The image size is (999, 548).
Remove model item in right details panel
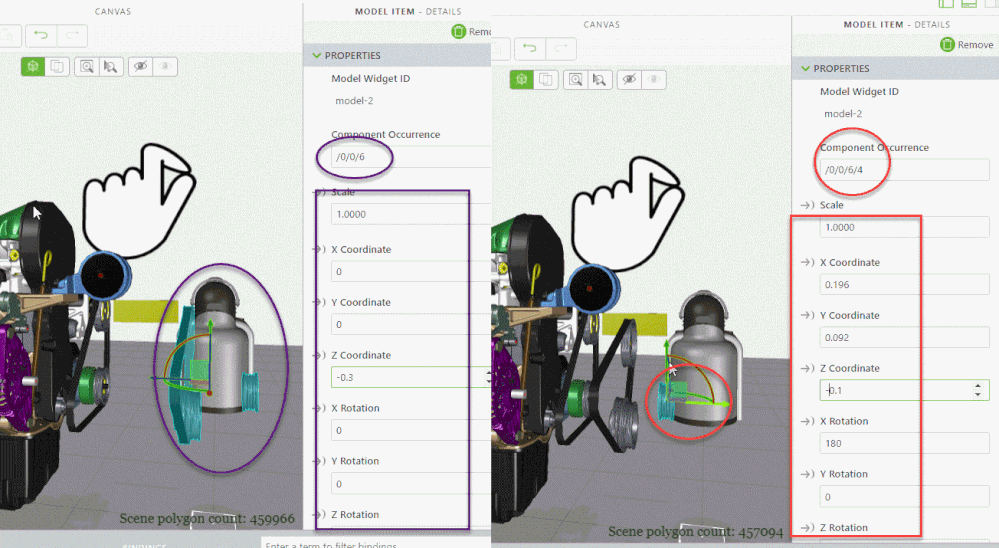967,45
